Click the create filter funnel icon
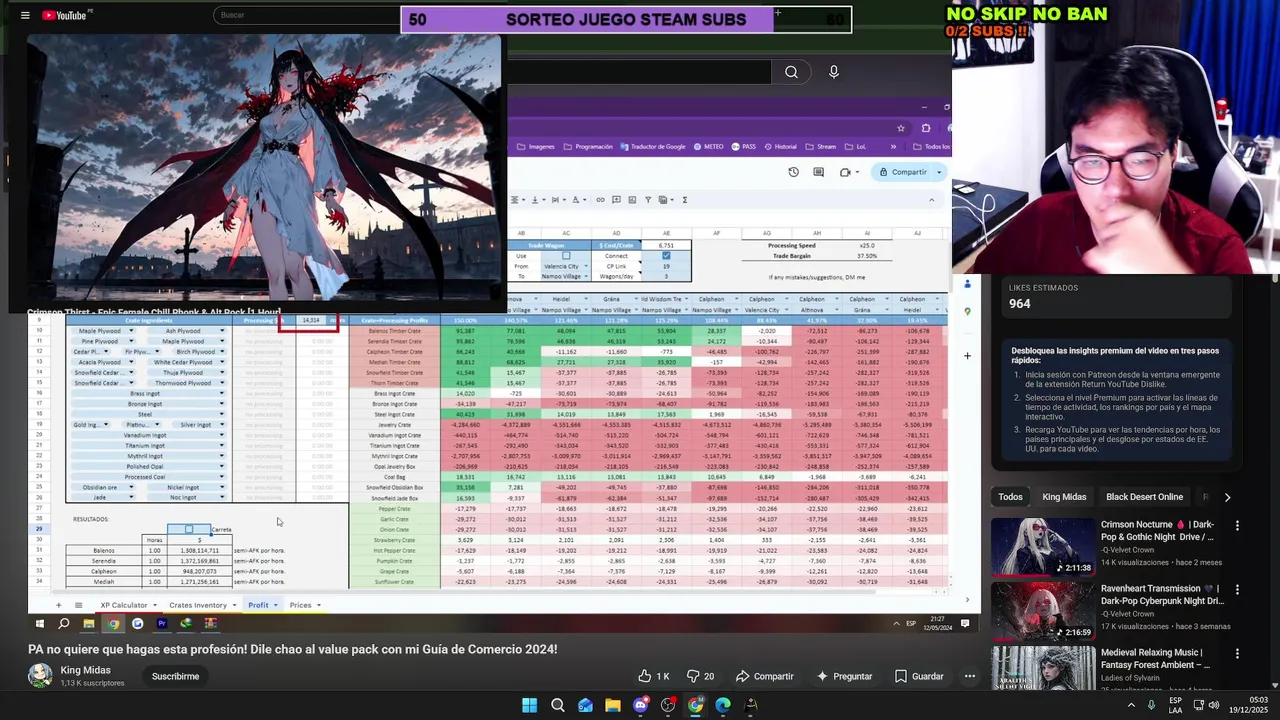This screenshot has height=720, width=1280. [x=648, y=200]
